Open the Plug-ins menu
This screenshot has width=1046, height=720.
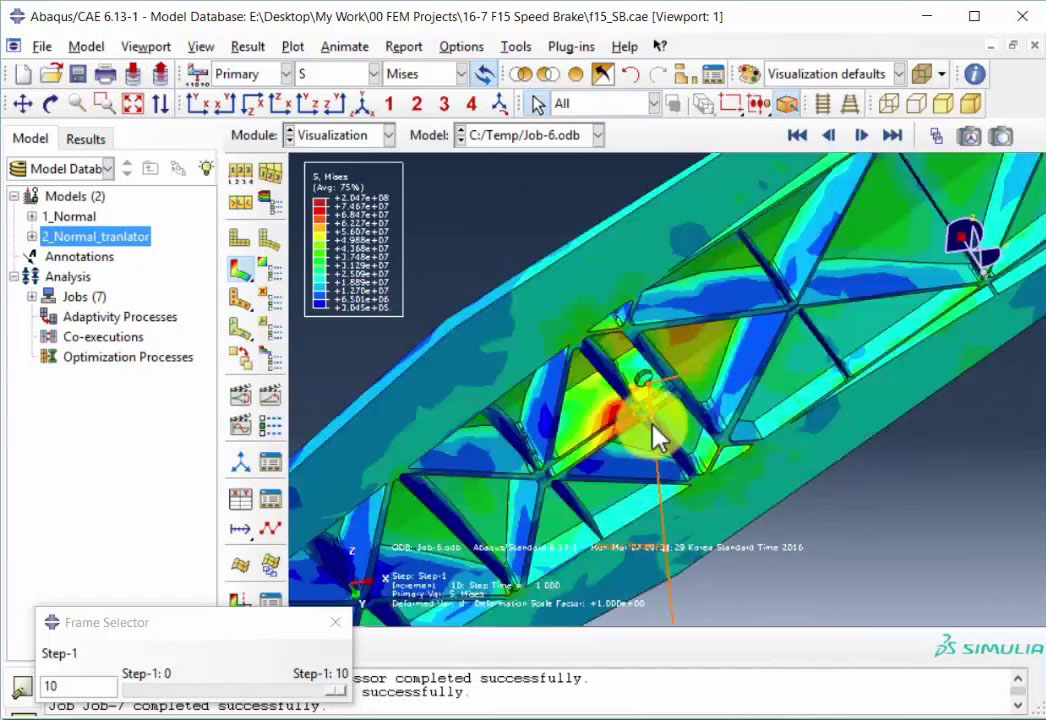coord(571,47)
